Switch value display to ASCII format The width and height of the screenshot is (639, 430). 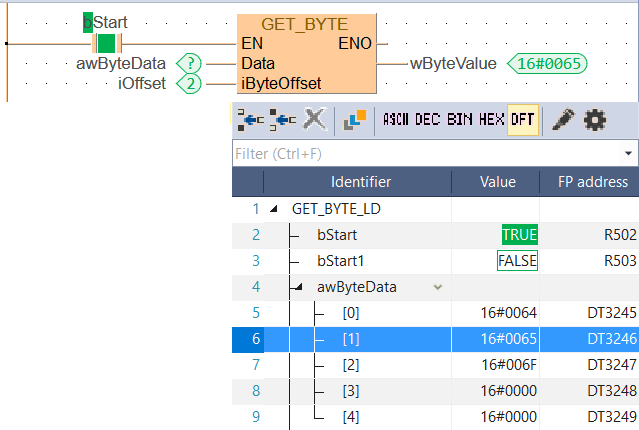[397, 120]
